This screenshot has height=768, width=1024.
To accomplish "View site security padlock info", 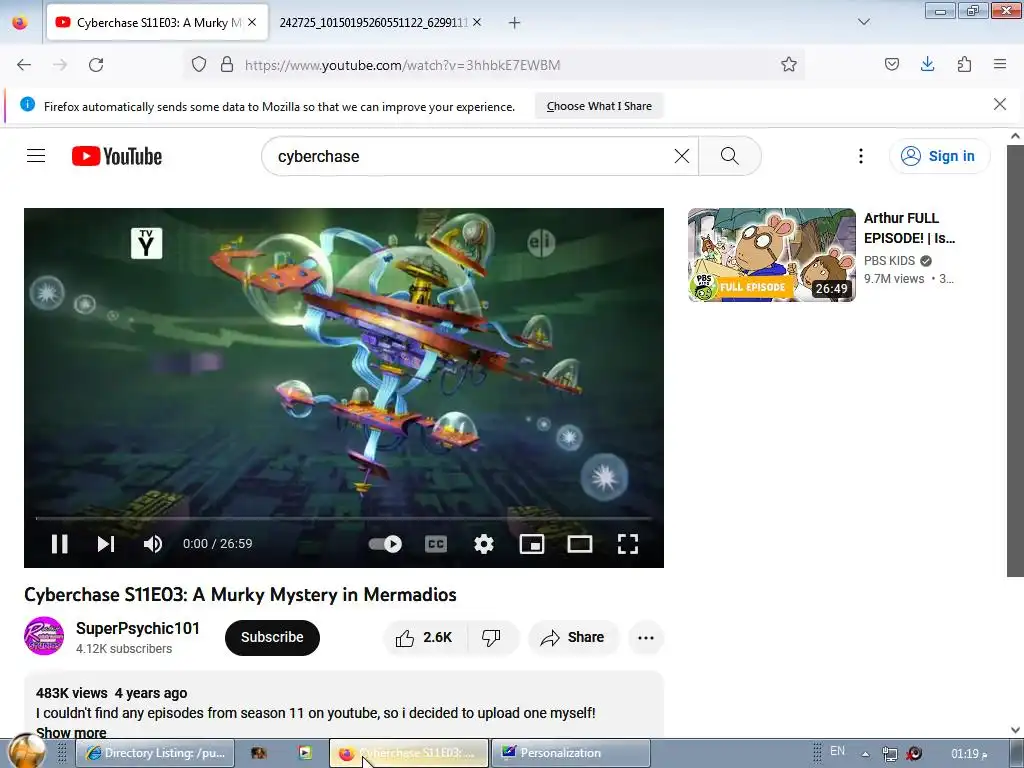I will point(227,65).
